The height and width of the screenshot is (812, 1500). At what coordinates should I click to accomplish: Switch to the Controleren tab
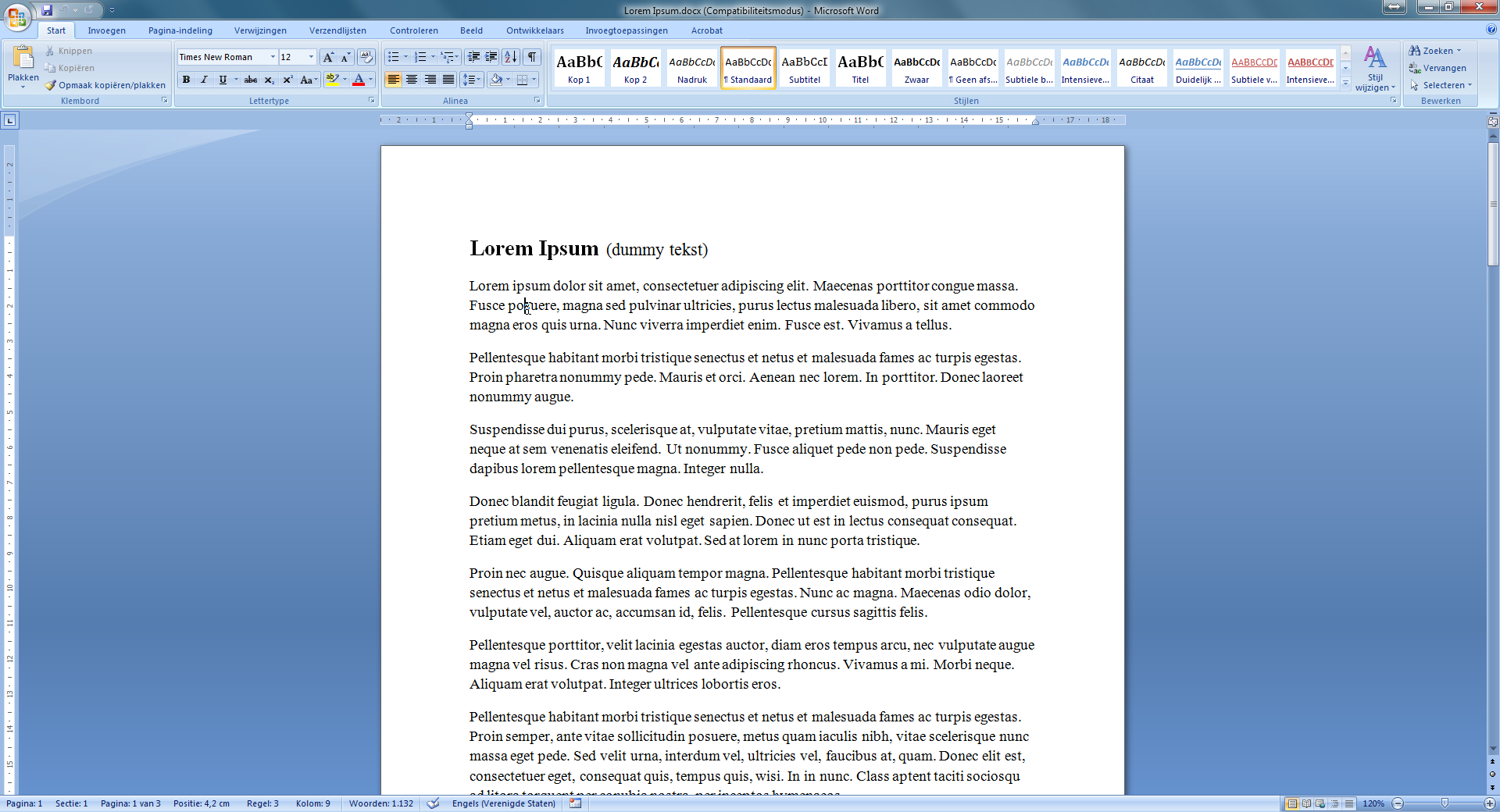click(x=414, y=30)
